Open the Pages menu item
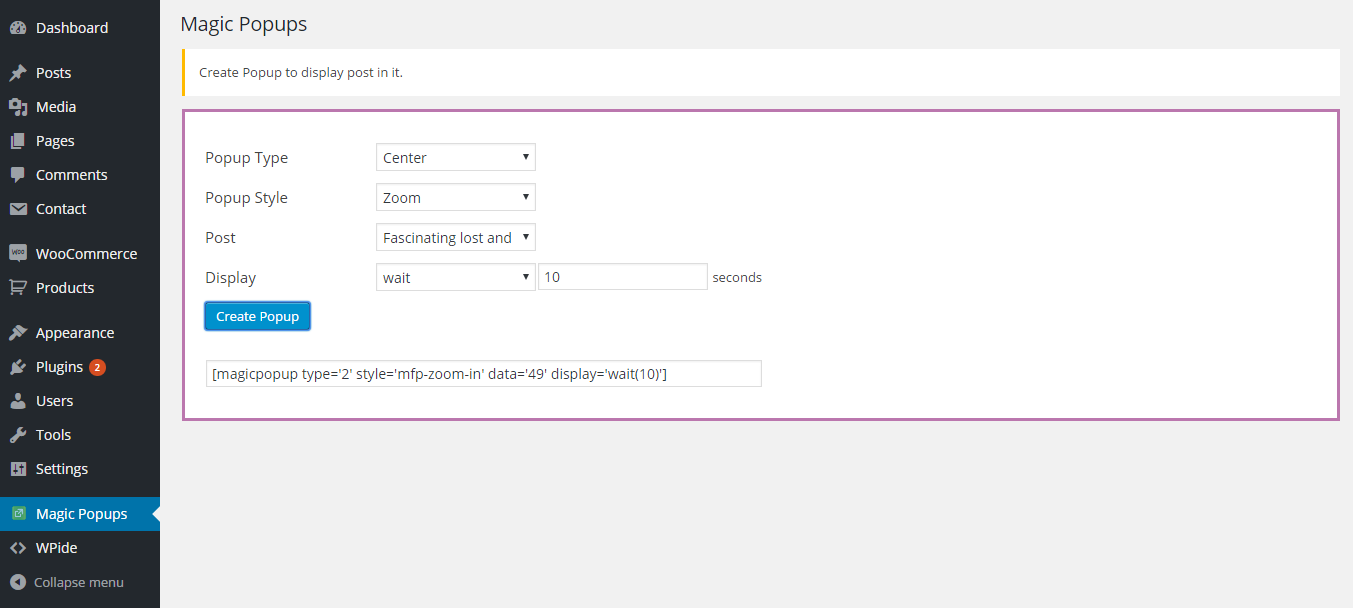This screenshot has height=608, width=1353. (x=80, y=141)
